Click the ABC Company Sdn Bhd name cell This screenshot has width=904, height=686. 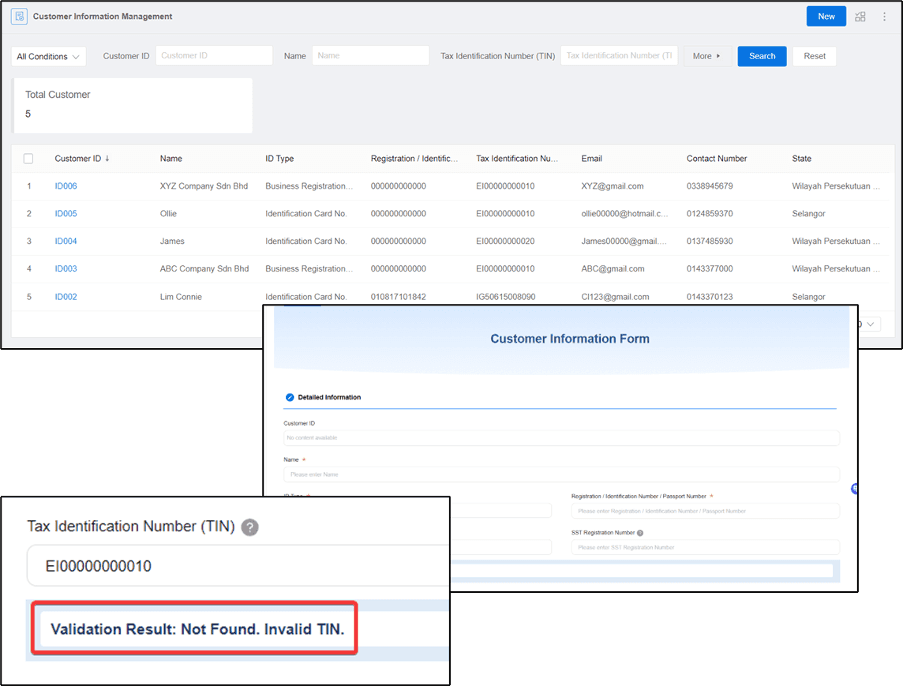pos(205,269)
